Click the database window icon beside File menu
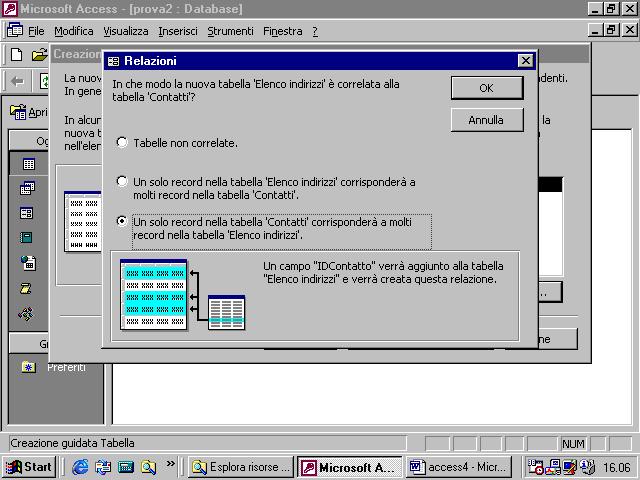This screenshot has width=640, height=480. click(x=15, y=31)
